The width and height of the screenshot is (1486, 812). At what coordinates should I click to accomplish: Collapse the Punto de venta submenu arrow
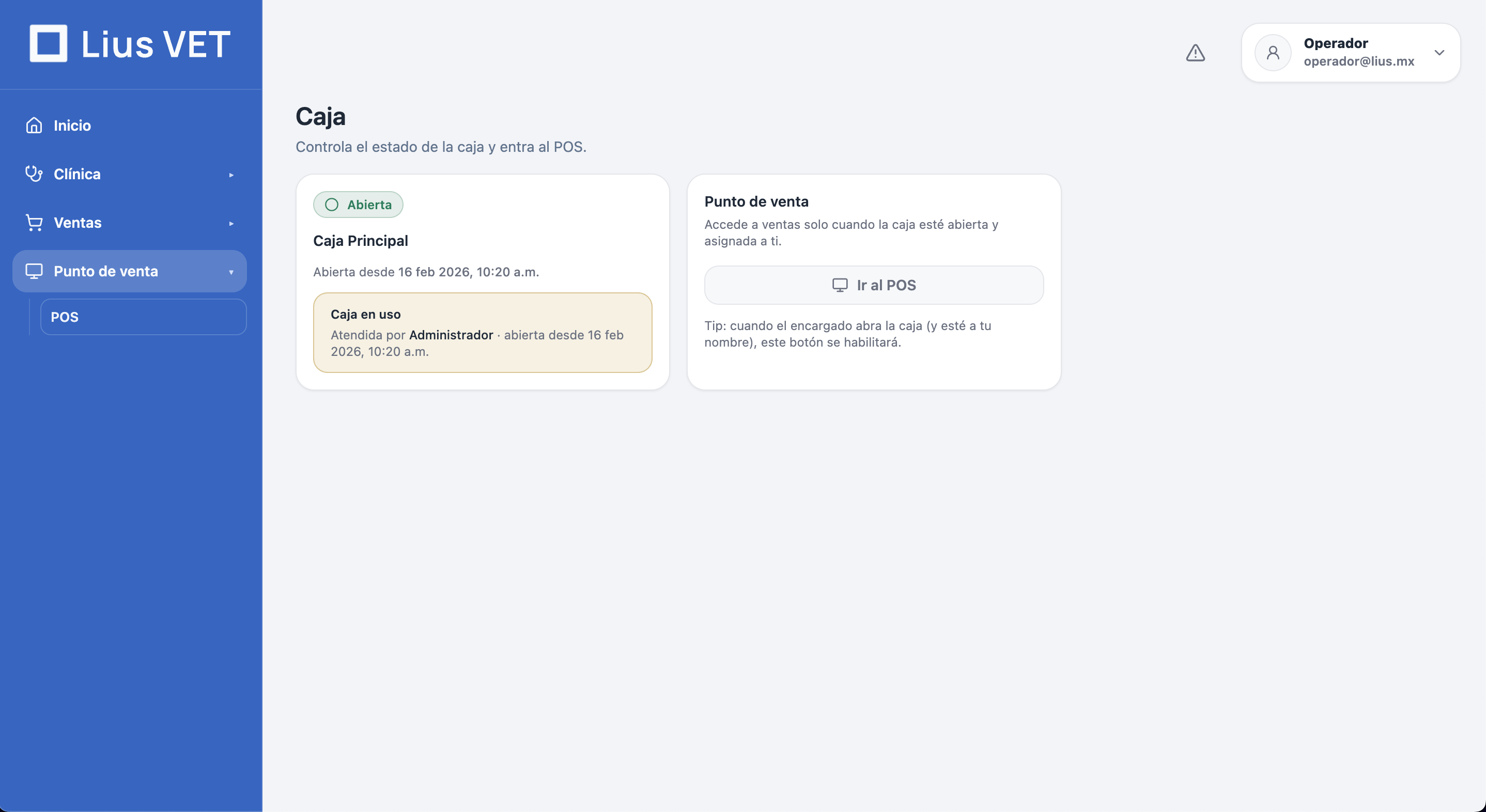(231, 272)
